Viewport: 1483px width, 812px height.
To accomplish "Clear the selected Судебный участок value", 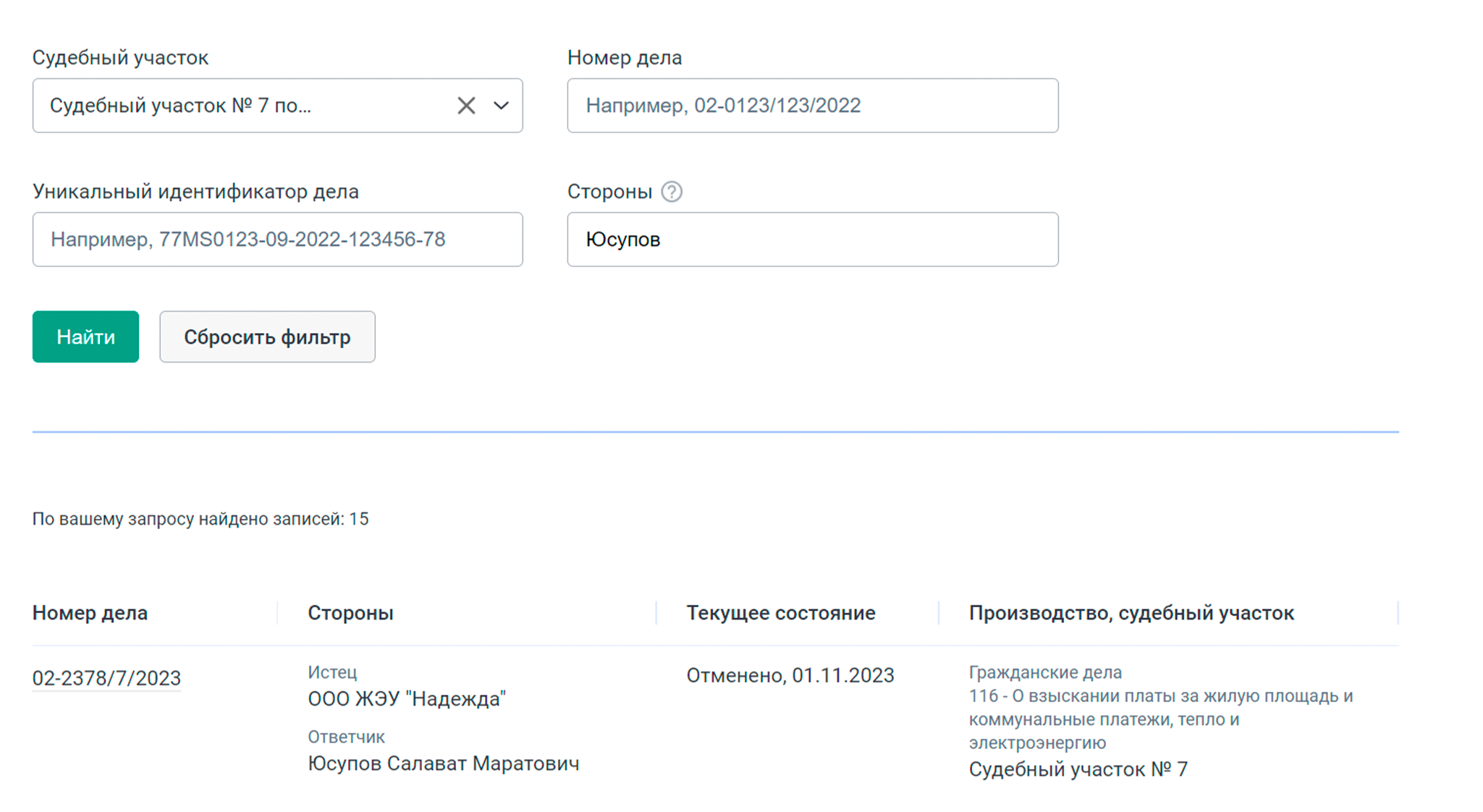I will [x=466, y=106].
